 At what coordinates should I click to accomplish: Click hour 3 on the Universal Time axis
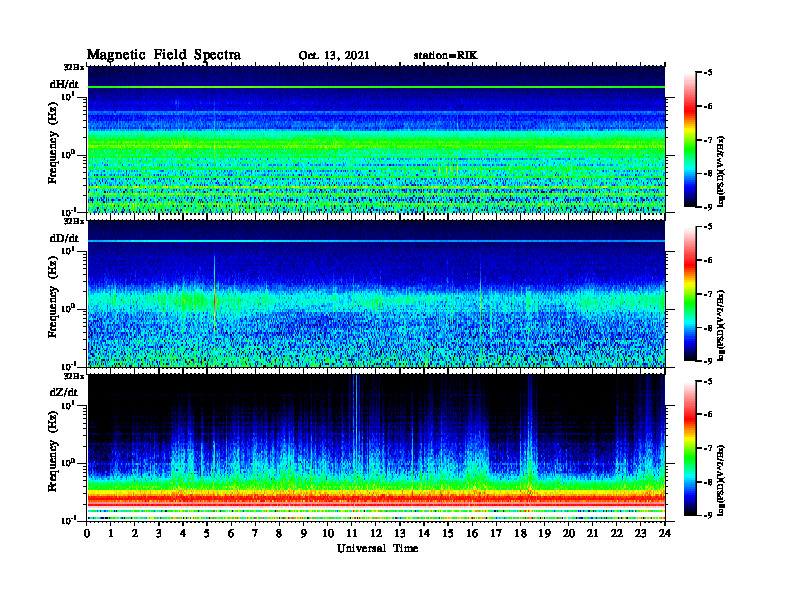tap(159, 533)
